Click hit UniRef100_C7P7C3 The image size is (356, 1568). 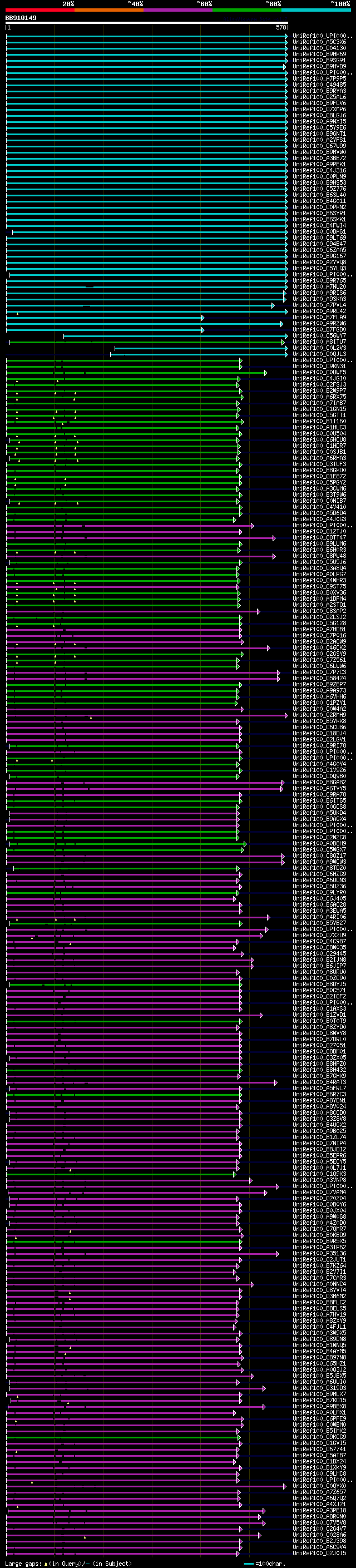click(x=319, y=672)
